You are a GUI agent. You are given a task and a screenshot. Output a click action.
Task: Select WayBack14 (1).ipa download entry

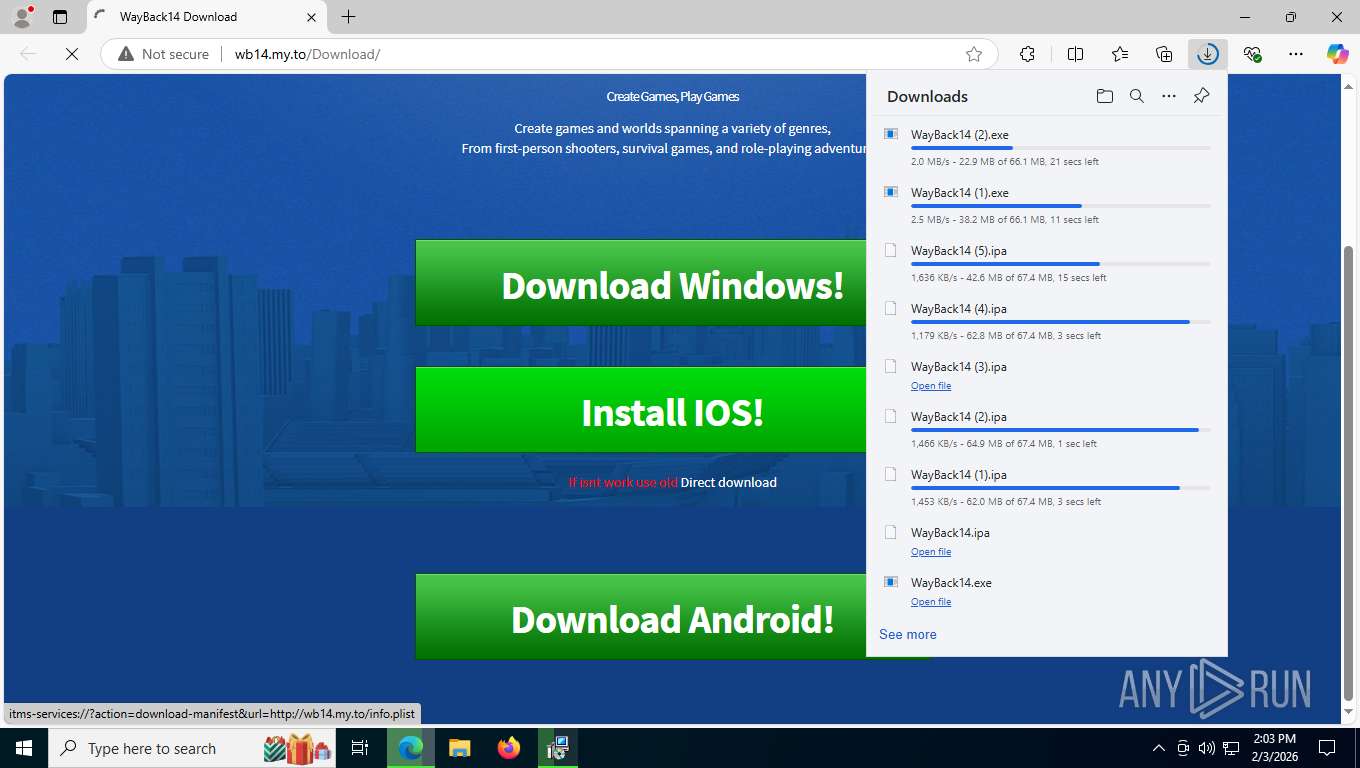click(x=1046, y=486)
